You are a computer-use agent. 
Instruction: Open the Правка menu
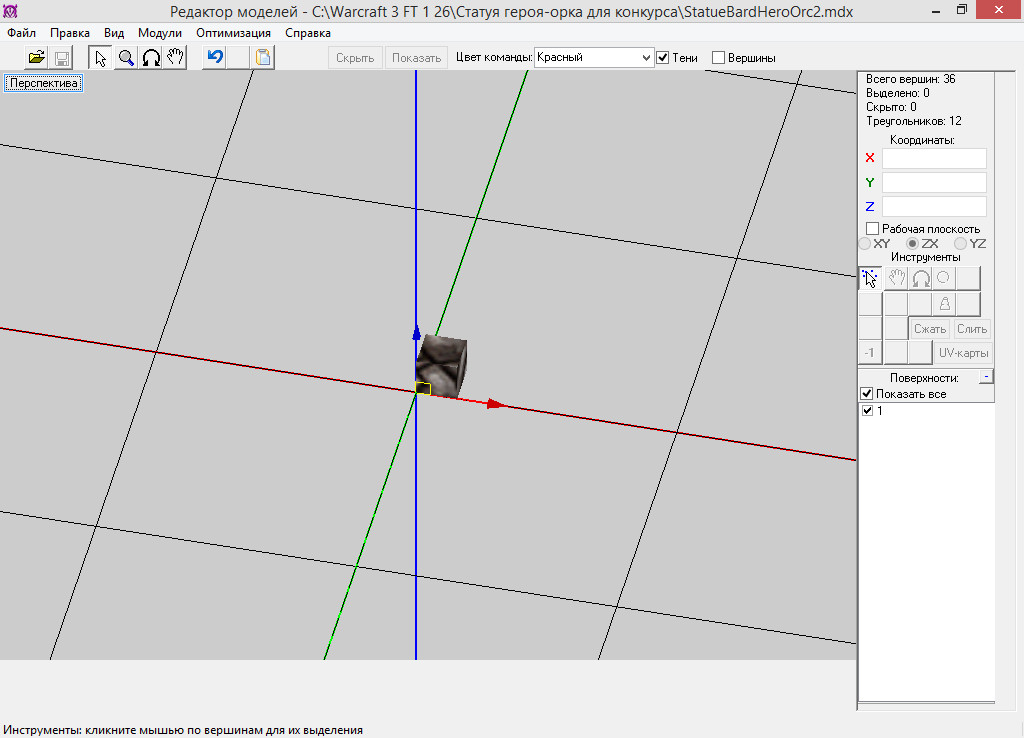click(70, 33)
